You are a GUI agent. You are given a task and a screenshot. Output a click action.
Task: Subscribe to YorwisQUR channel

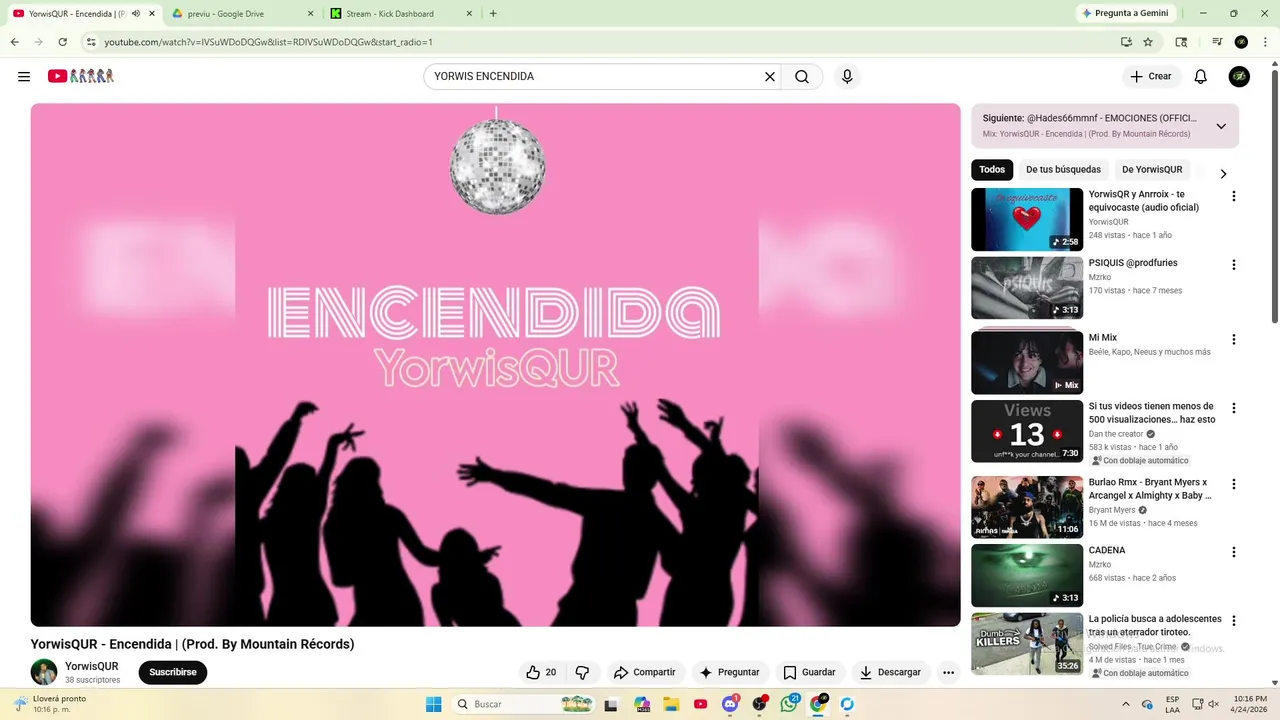(173, 672)
